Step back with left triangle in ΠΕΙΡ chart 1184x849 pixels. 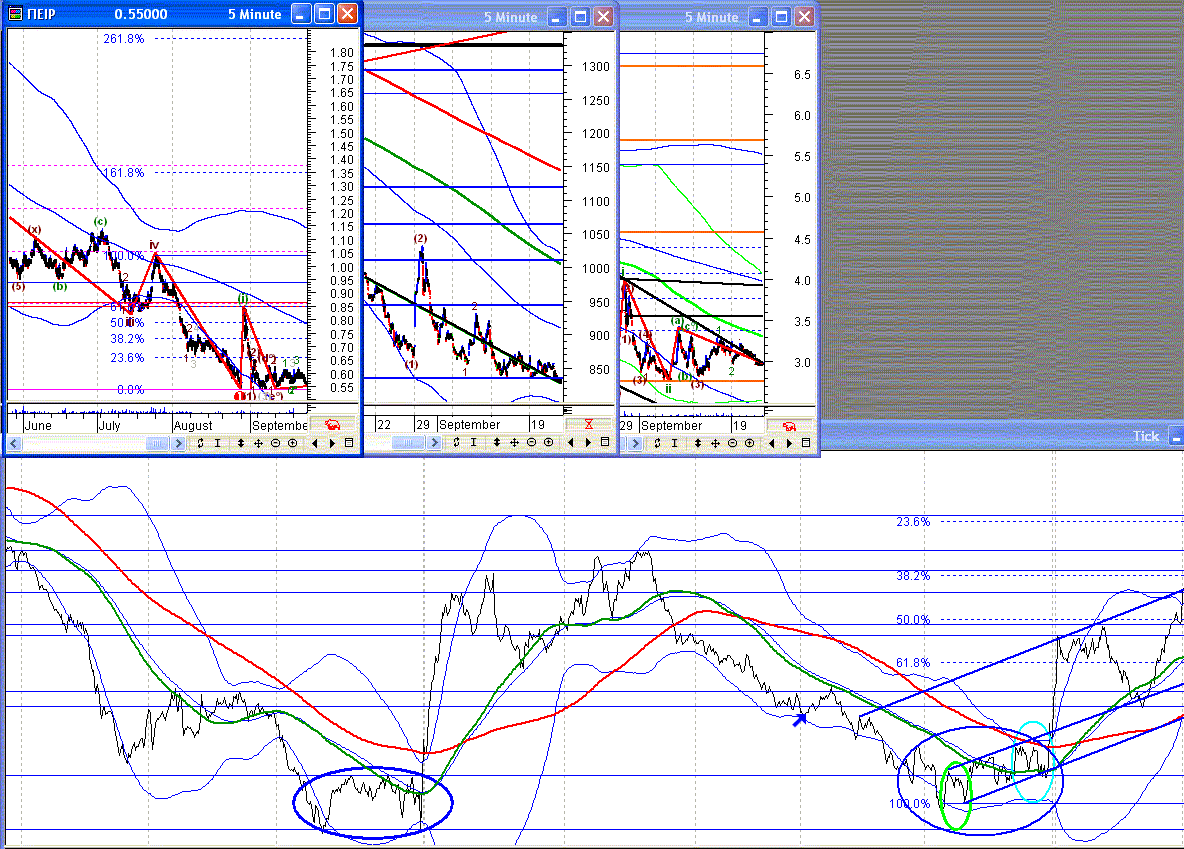click(315, 443)
